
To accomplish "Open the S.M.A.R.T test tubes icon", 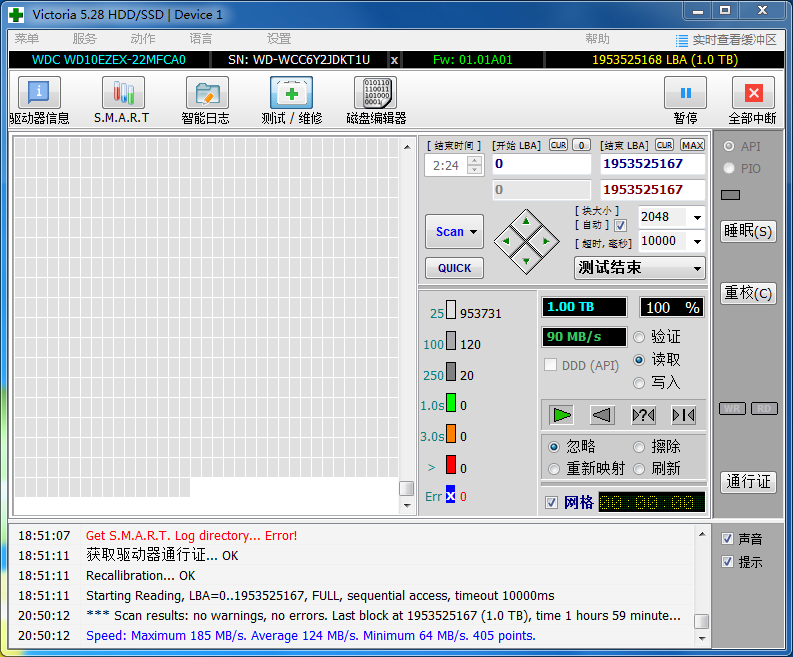I will pos(123,93).
